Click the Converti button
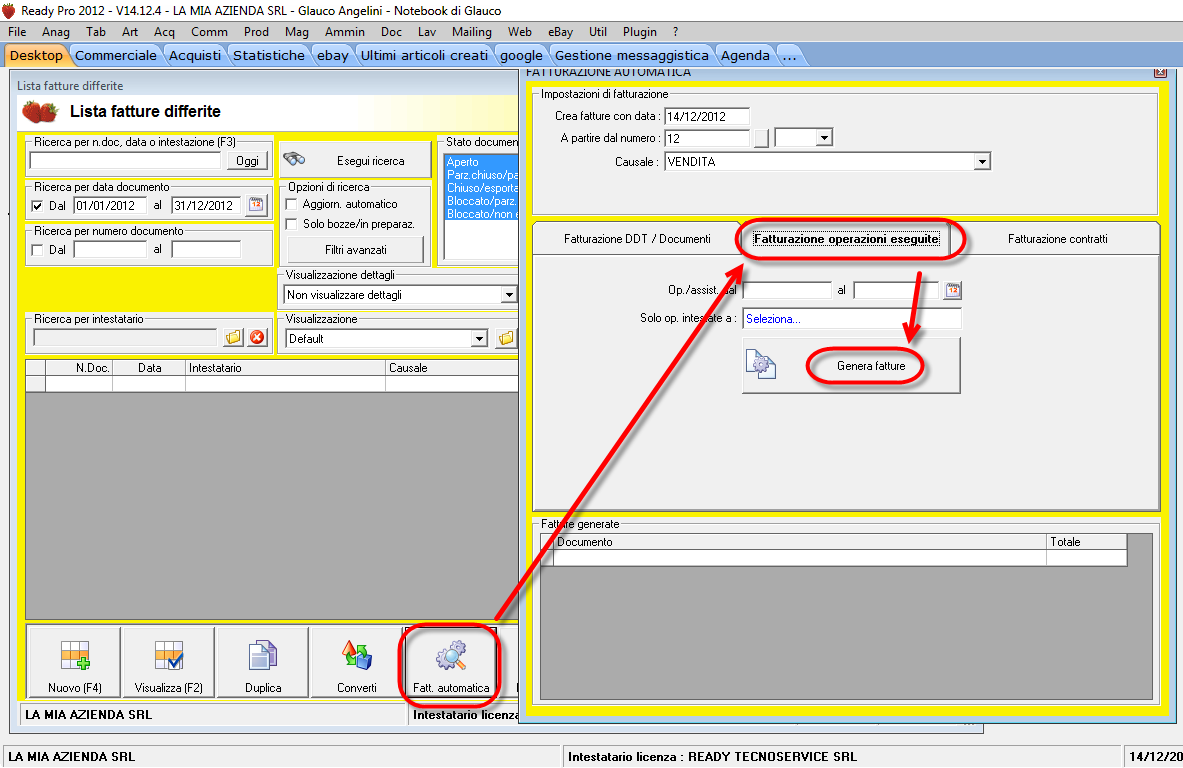The image size is (1183, 768). (x=356, y=662)
